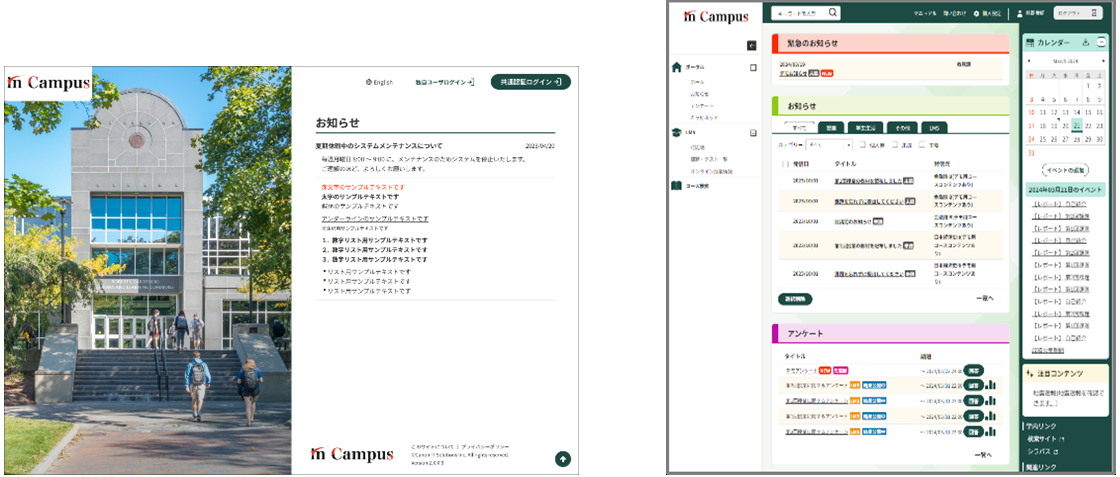1120x477 pixels.
Task: Click the user profile icon in header
Action: click(x=1020, y=14)
